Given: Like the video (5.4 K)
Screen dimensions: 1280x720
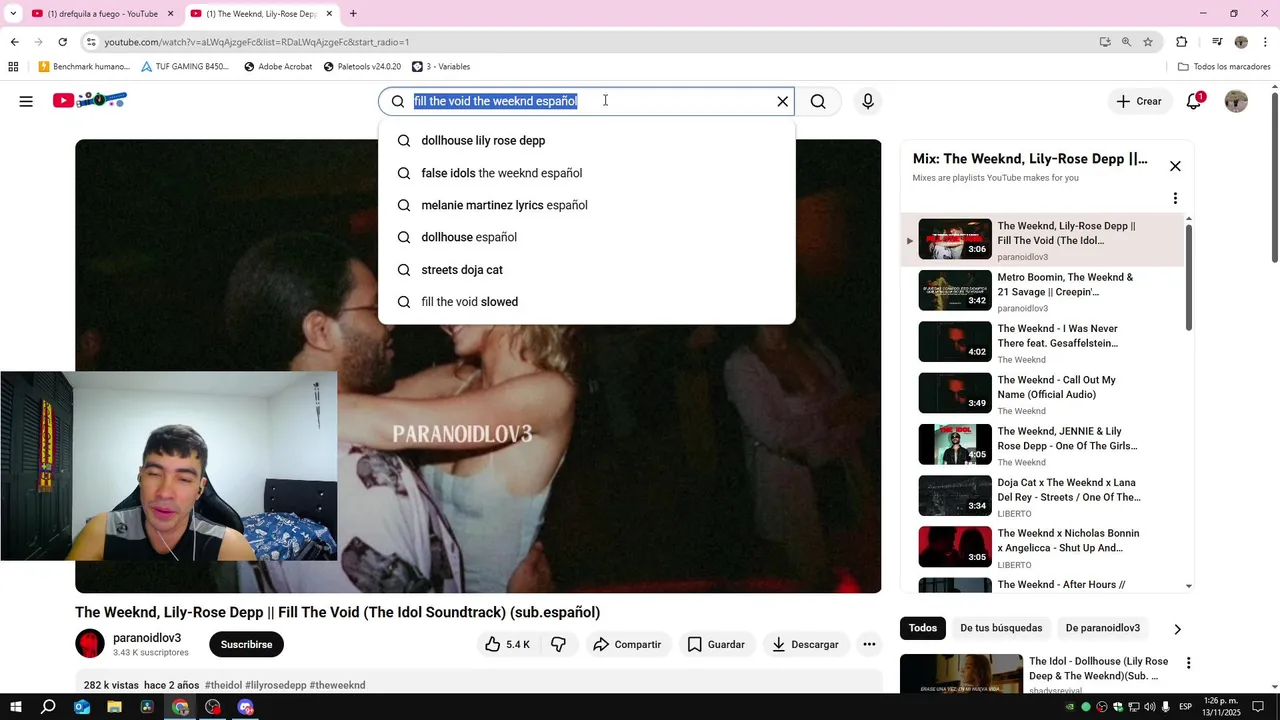Looking at the screenshot, I should pos(508,645).
